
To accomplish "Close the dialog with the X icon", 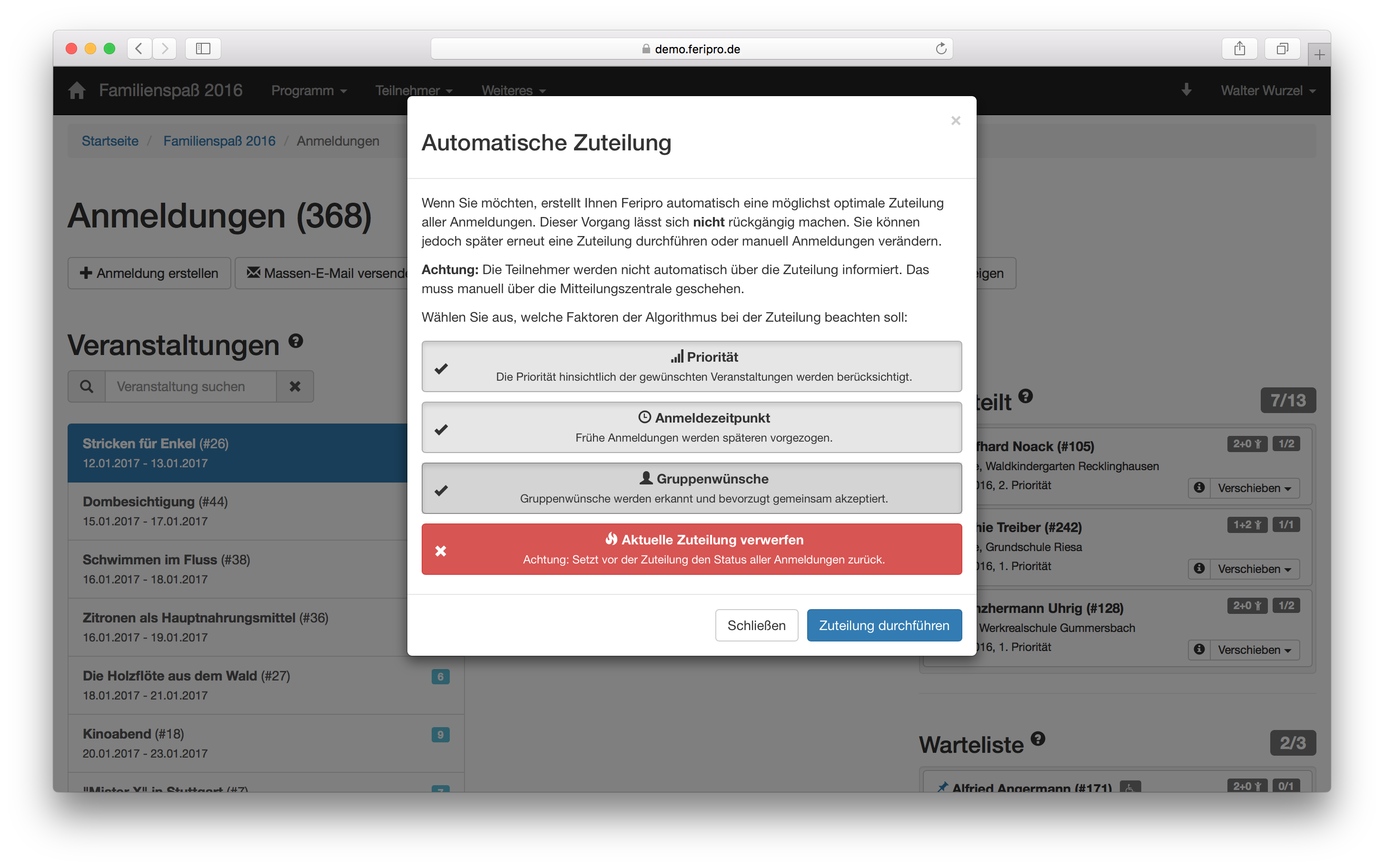I will coord(955,120).
